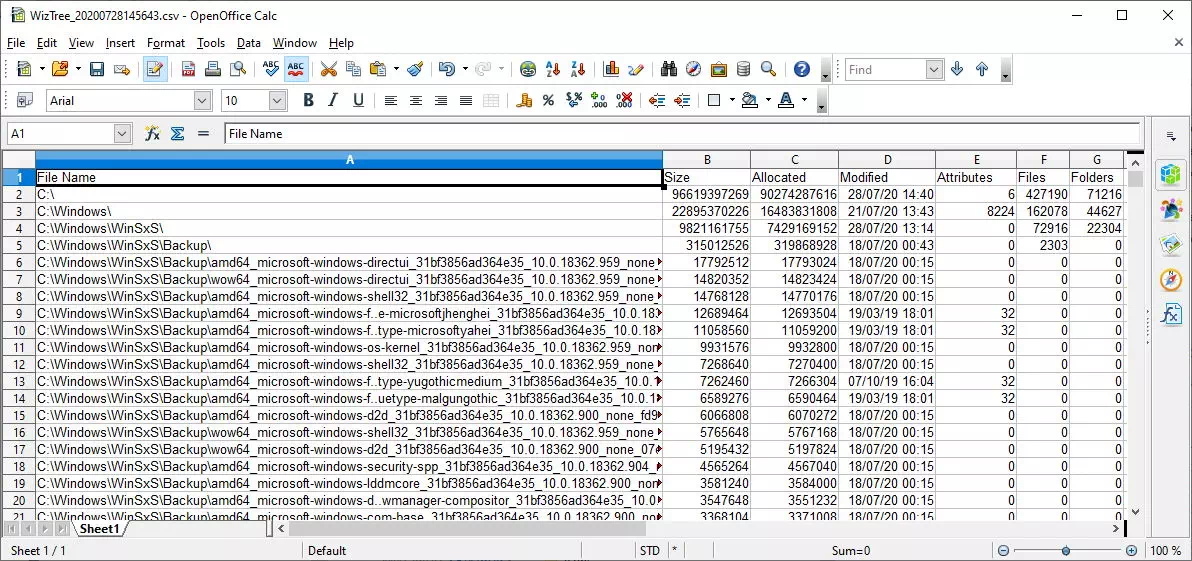The image size is (1192, 561).
Task: Select column B header
Action: point(706,160)
